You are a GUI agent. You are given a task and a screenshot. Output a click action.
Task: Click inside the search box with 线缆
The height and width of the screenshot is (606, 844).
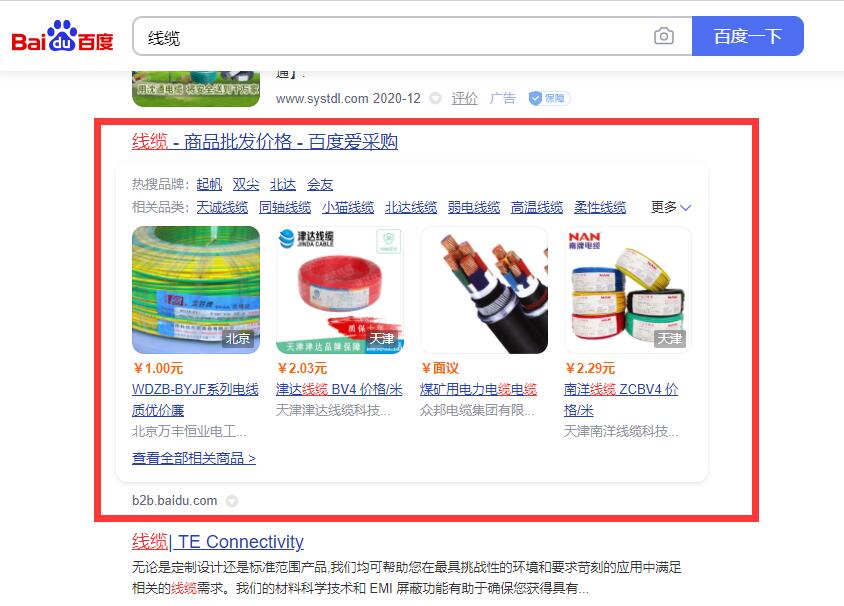coord(393,37)
